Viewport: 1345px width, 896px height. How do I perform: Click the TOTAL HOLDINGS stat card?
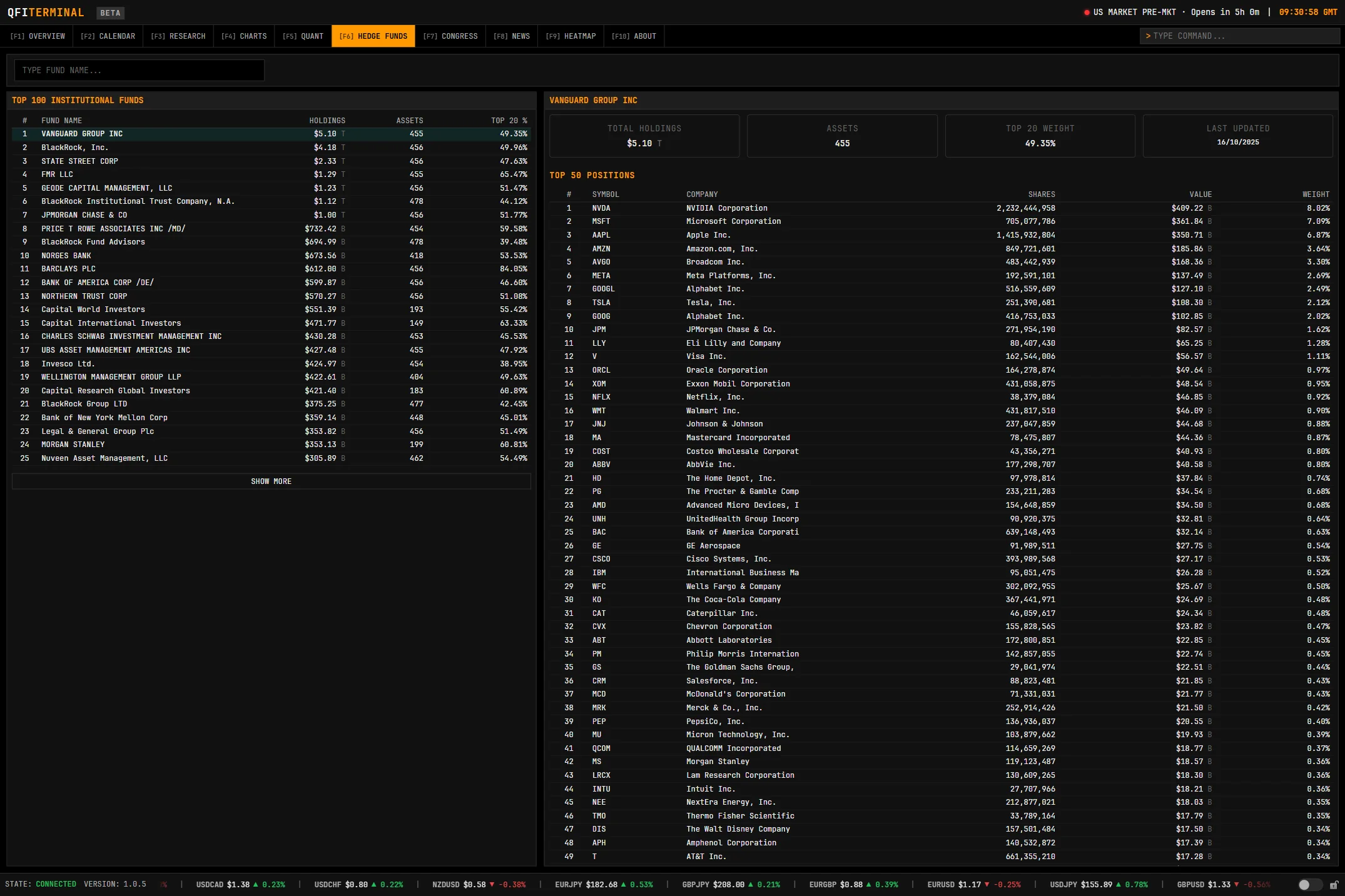tap(644, 136)
